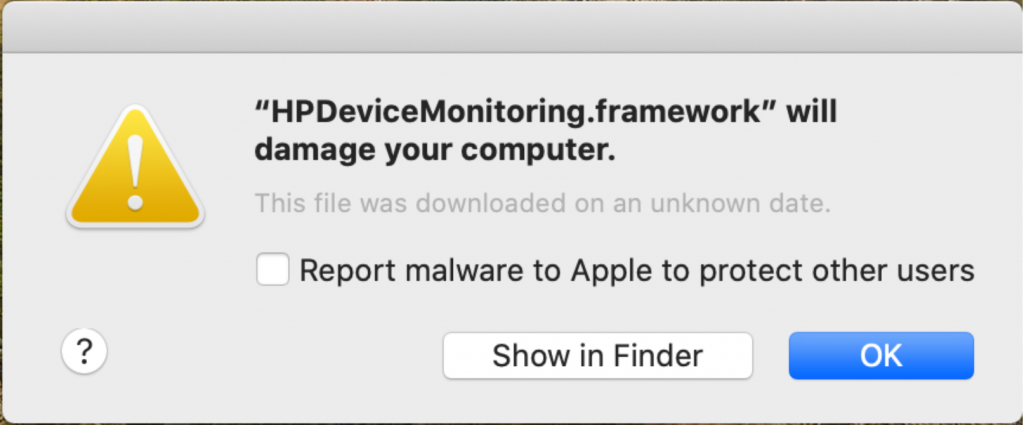The image size is (1024, 425).
Task: Select the words "protect other users" in the label
Action: tap(837, 270)
